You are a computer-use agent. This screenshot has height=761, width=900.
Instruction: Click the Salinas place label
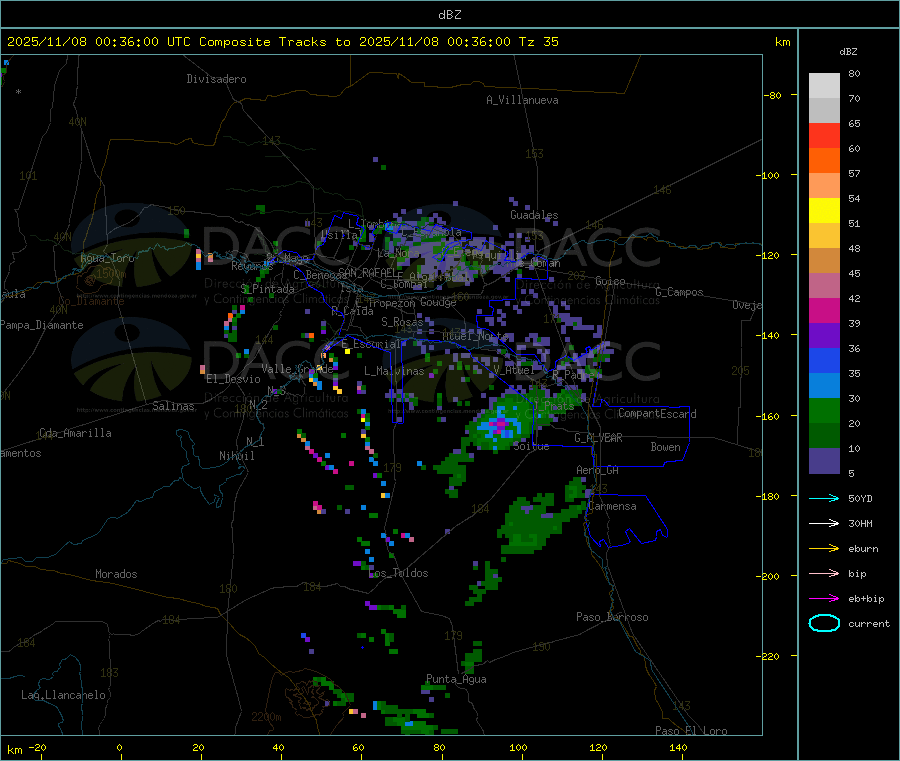pos(173,406)
